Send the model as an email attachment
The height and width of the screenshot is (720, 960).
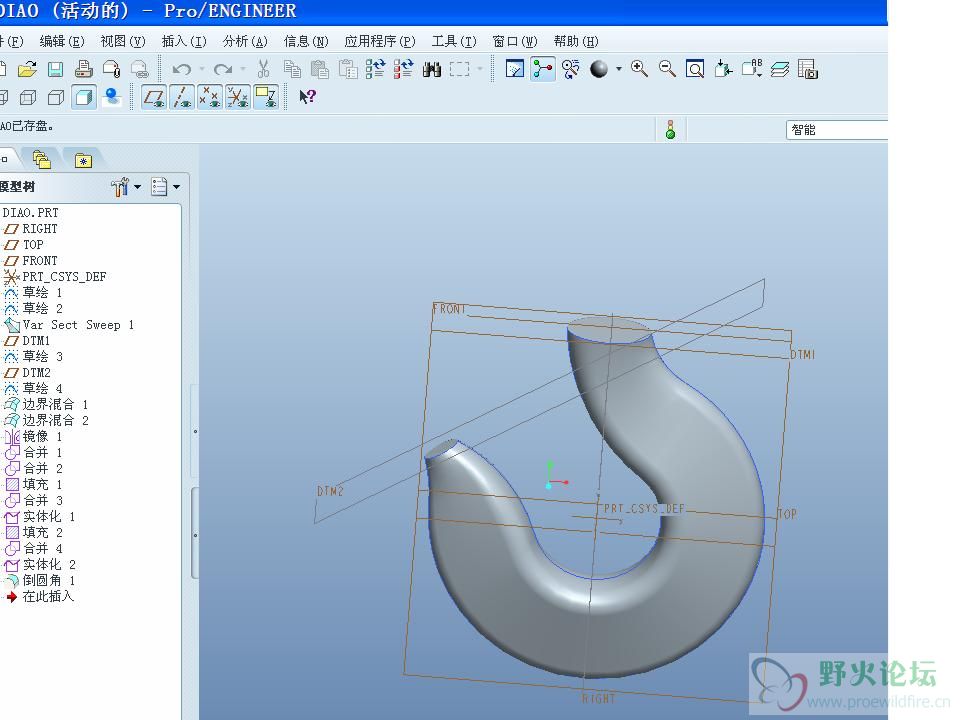(111, 69)
